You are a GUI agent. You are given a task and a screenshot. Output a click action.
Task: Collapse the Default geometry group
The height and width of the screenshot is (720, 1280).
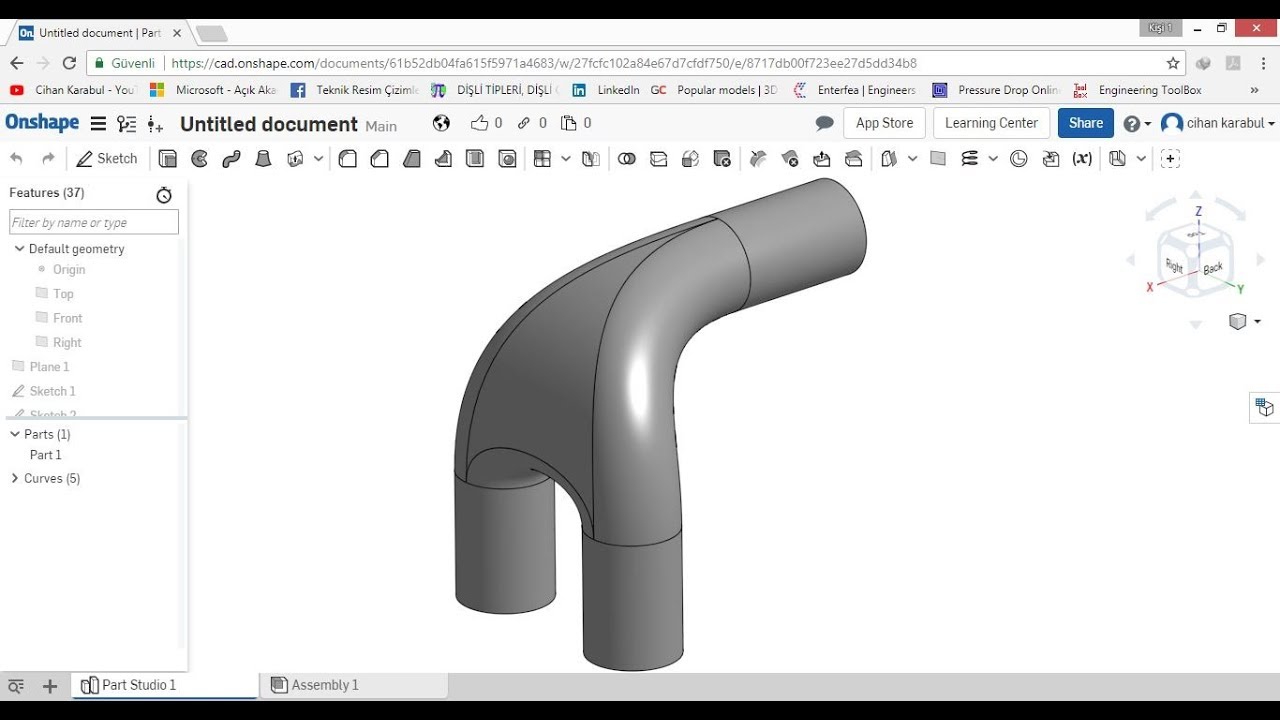coord(19,248)
